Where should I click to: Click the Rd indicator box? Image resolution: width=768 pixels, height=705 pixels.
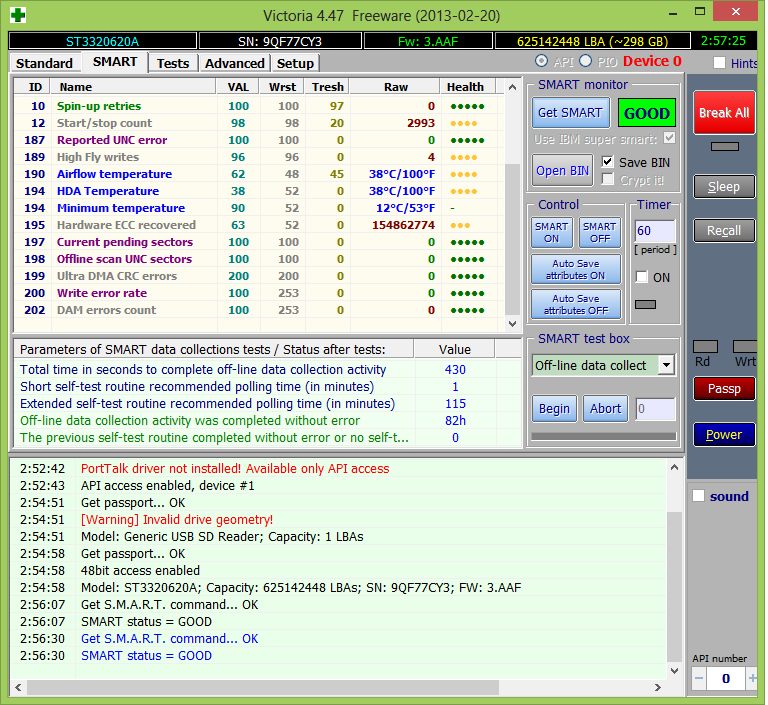(705, 347)
